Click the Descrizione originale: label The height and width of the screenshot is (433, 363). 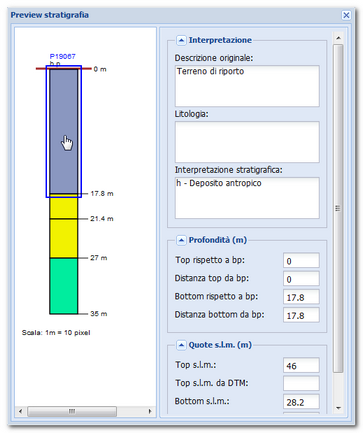point(214,58)
